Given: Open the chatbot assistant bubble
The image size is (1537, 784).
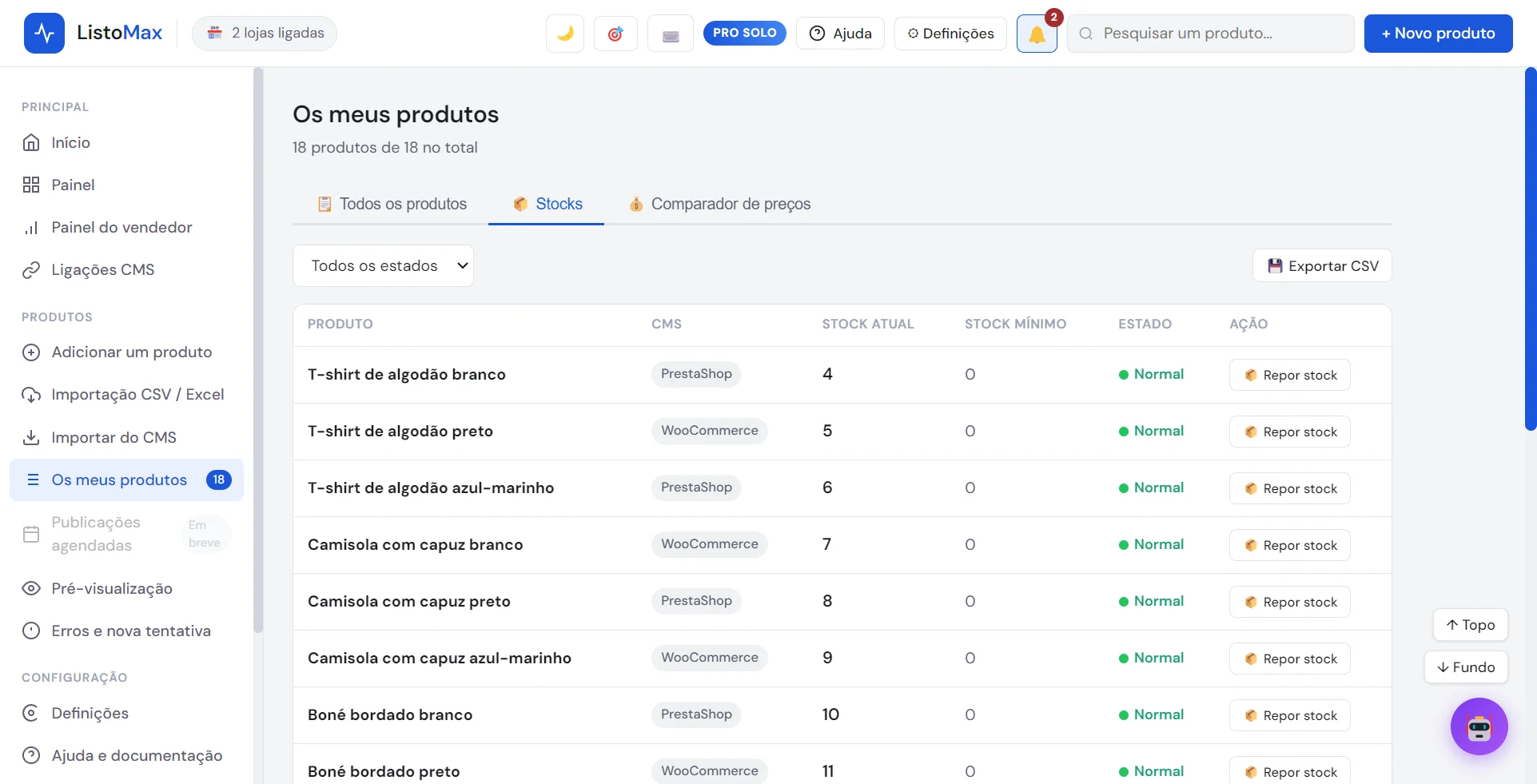Looking at the screenshot, I should coord(1479,726).
